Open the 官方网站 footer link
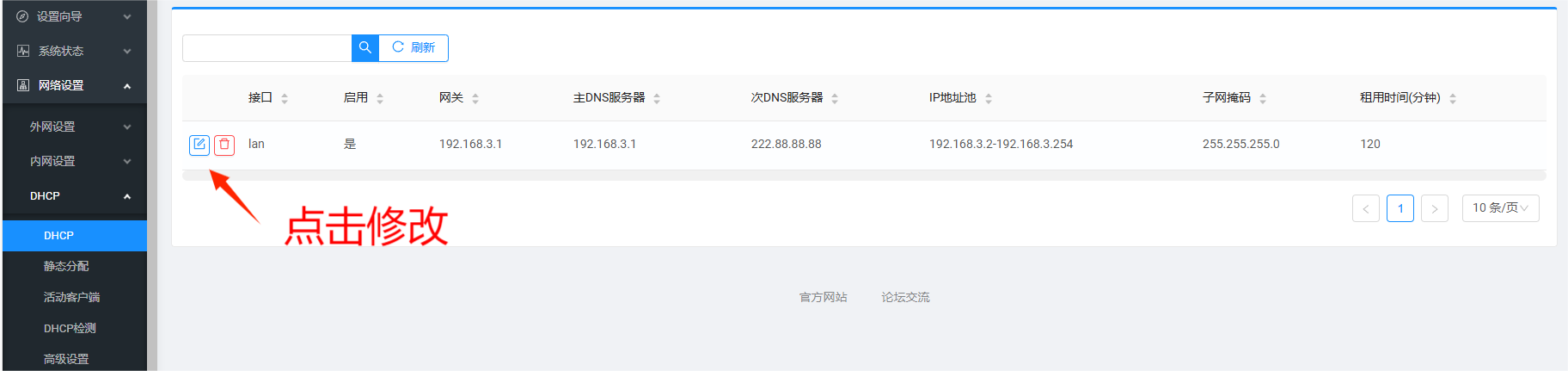Image resolution: width=1568 pixels, height=371 pixels. 823,297
